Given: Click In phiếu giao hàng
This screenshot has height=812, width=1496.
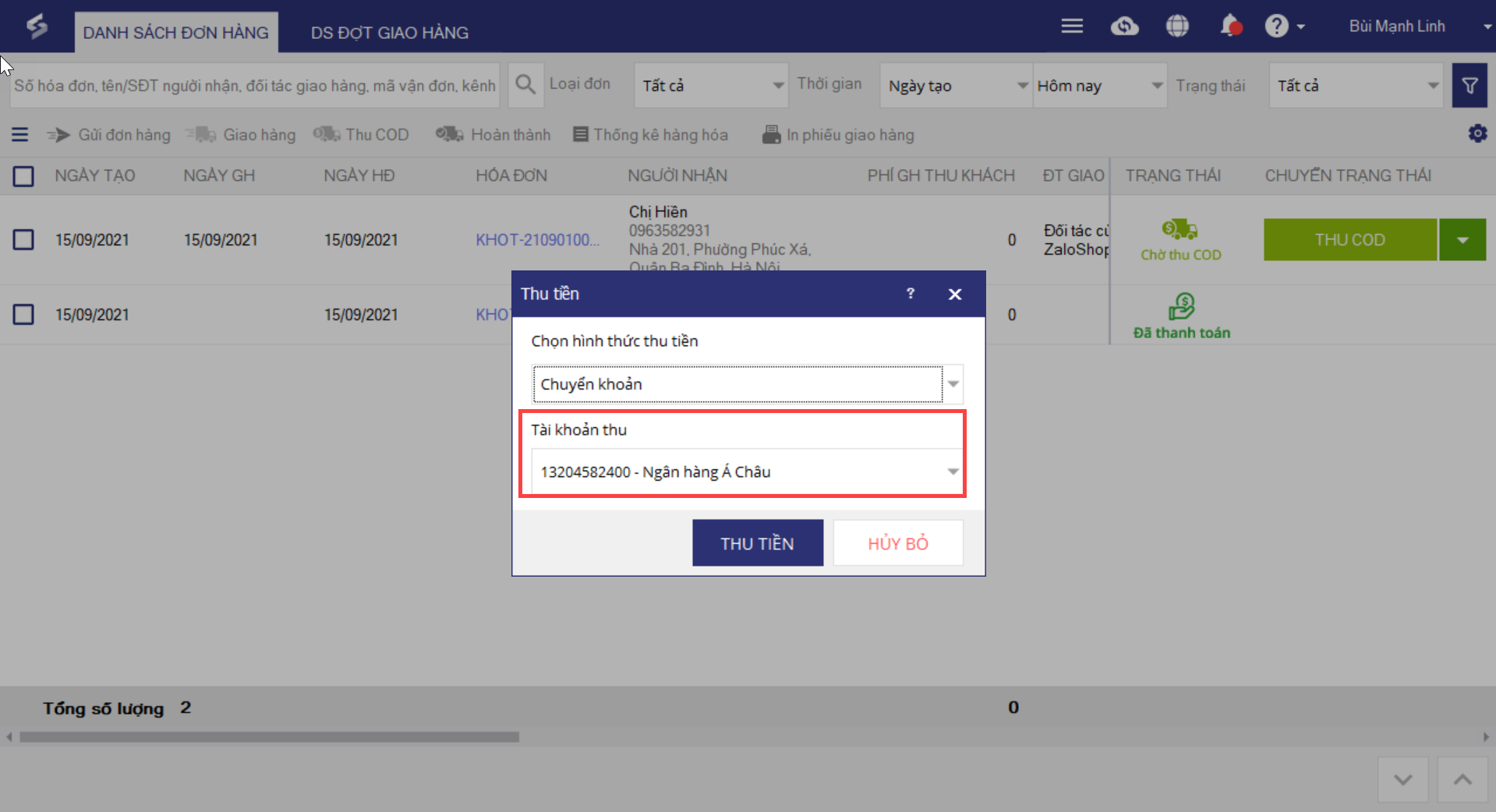Looking at the screenshot, I should (838, 135).
